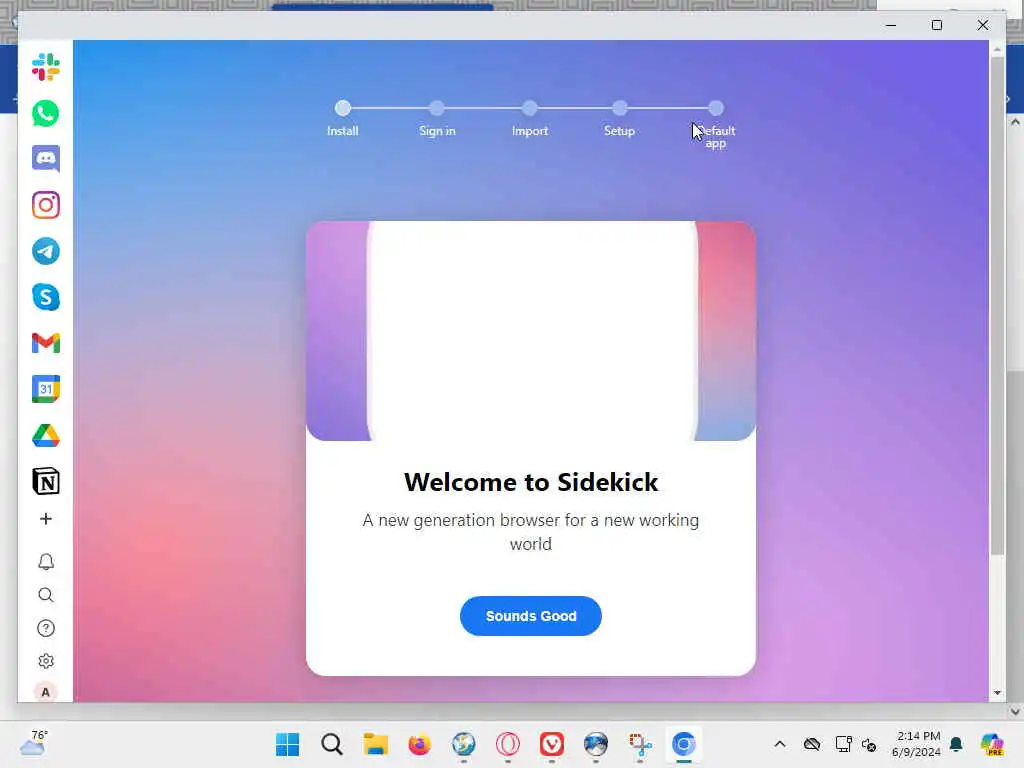This screenshot has width=1024, height=768.
Task: Open the Copilot preview icon
Action: 992,744
